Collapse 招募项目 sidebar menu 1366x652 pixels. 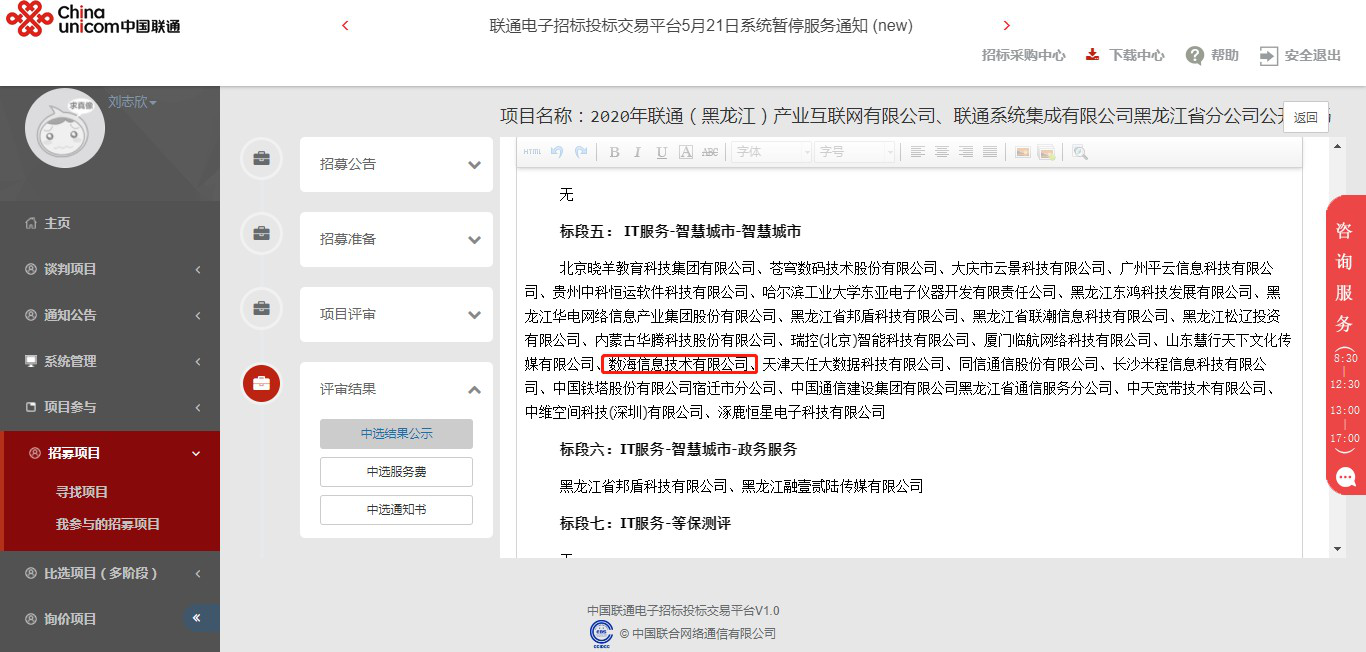coord(110,453)
